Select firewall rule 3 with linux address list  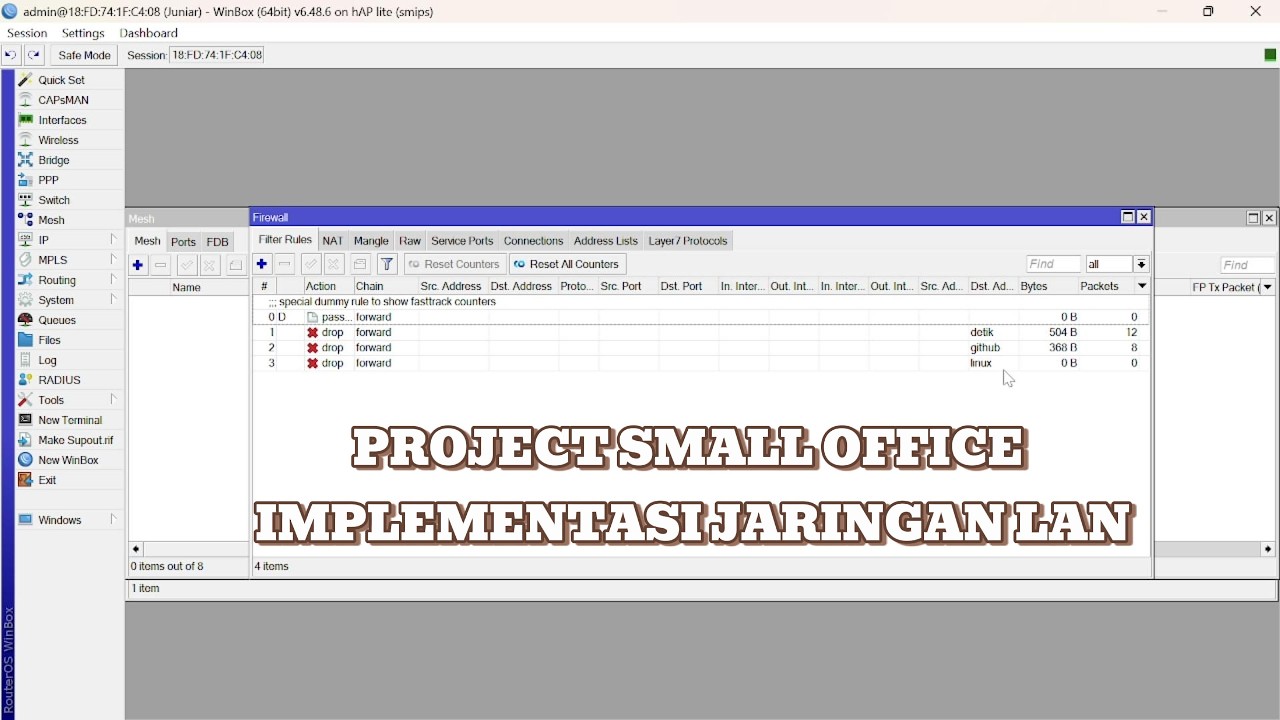coord(701,363)
